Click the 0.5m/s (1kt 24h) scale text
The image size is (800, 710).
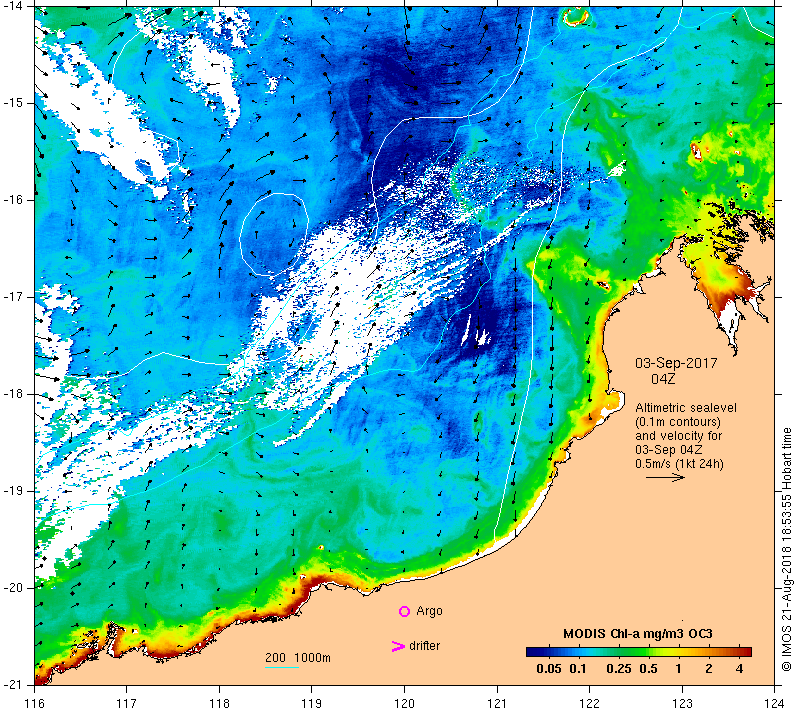[679, 464]
